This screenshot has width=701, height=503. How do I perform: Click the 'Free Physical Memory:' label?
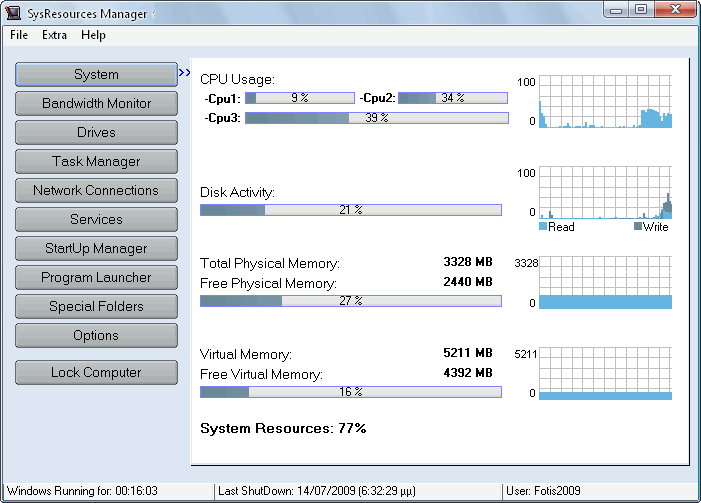pos(268,283)
